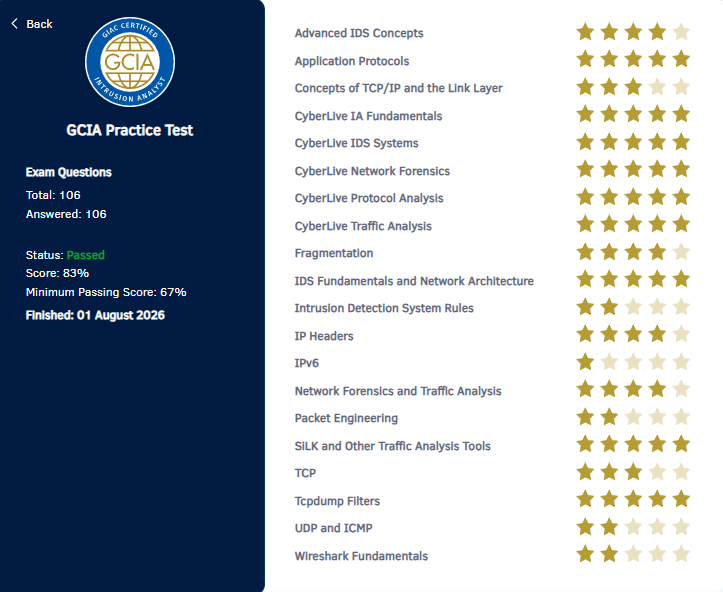Click the fifth star of SiLK row
This screenshot has height=592, width=723.
point(681,444)
